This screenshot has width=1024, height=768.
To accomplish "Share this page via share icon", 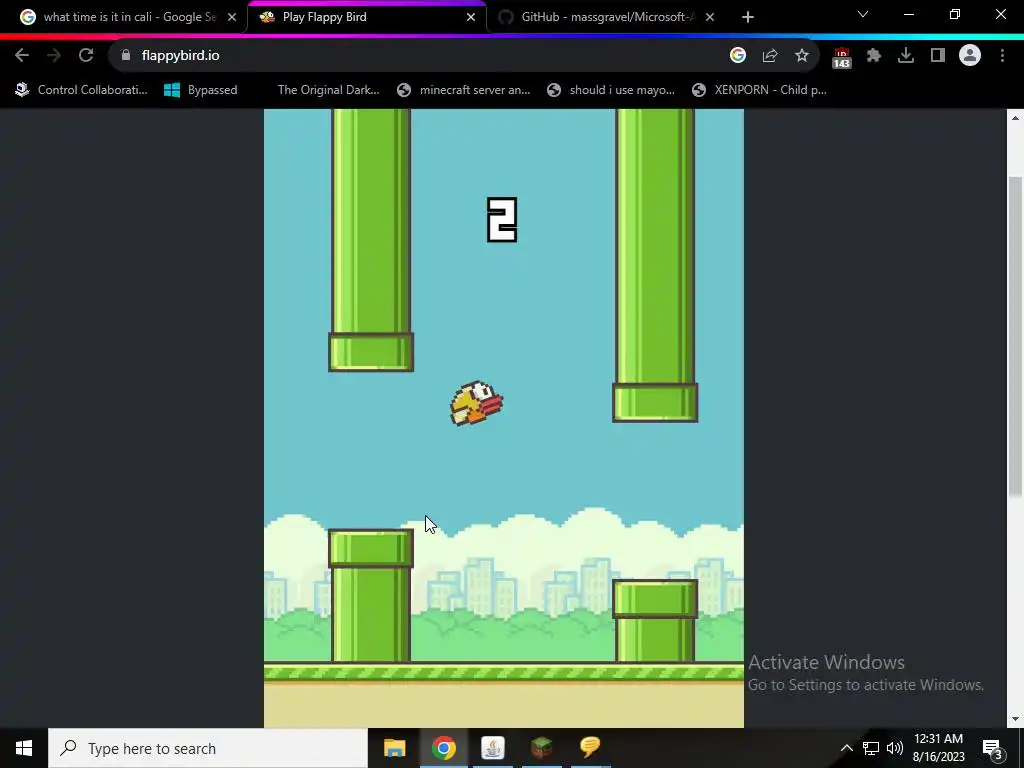I will (x=770, y=56).
